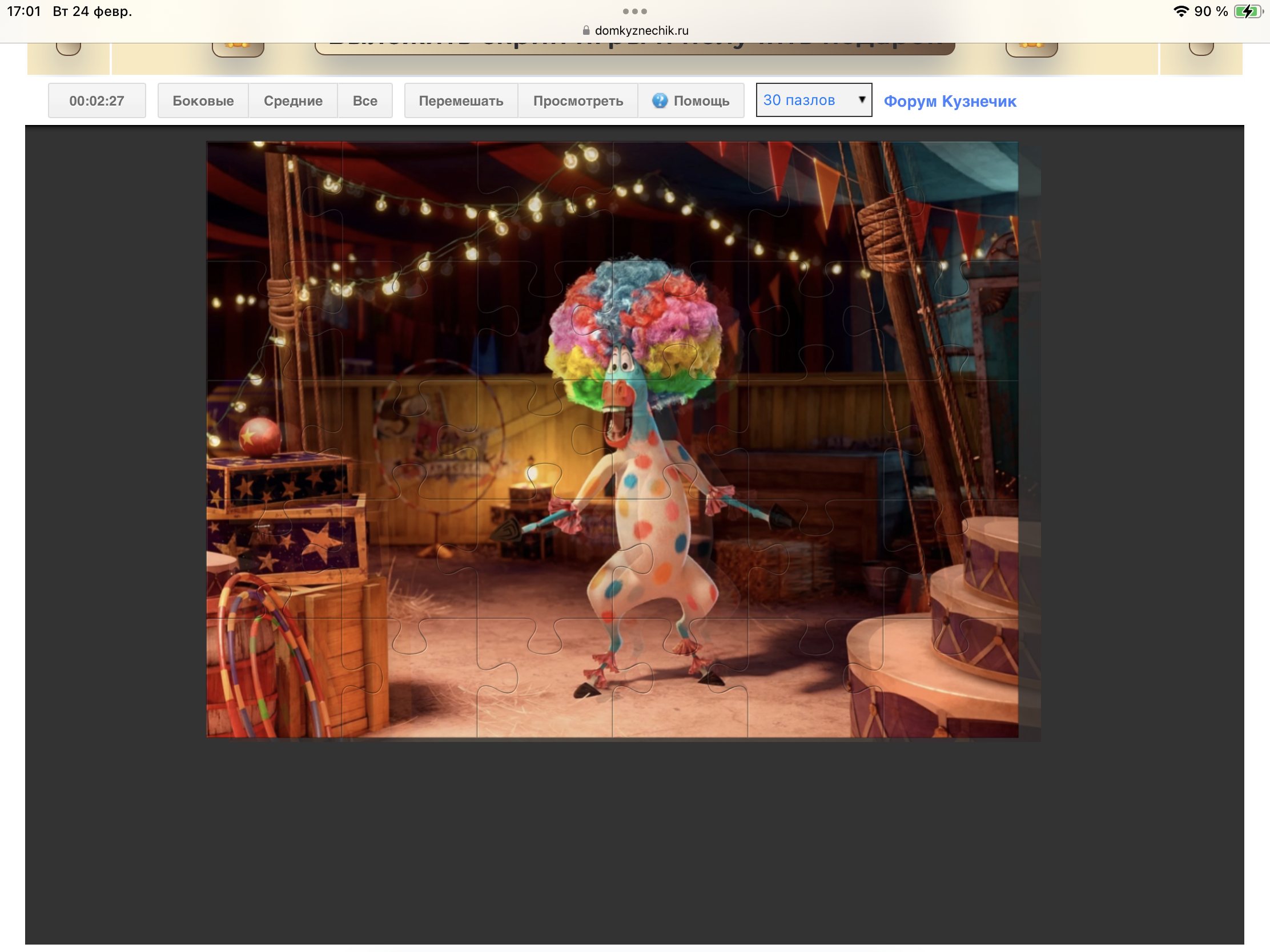Tap the three-dot multitasking icon at top
This screenshot has width=1270, height=952.
click(x=634, y=11)
